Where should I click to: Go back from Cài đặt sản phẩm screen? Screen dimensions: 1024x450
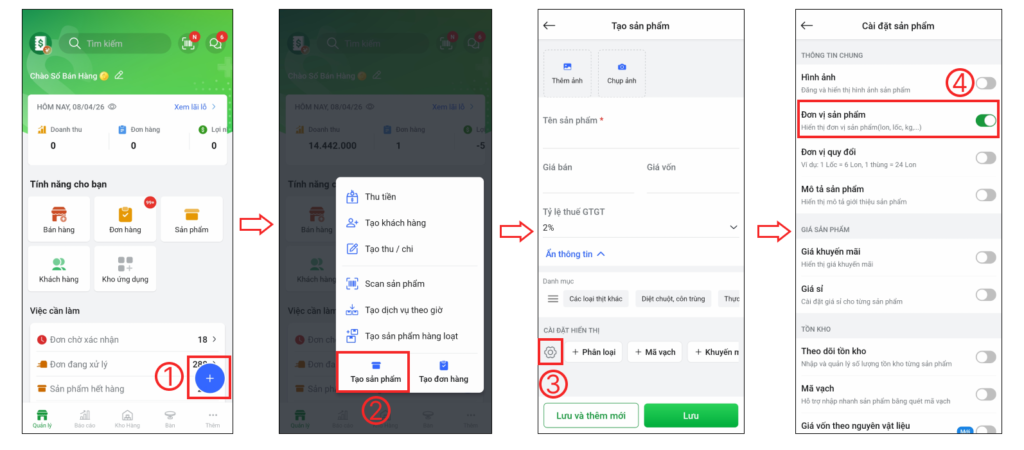[807, 25]
